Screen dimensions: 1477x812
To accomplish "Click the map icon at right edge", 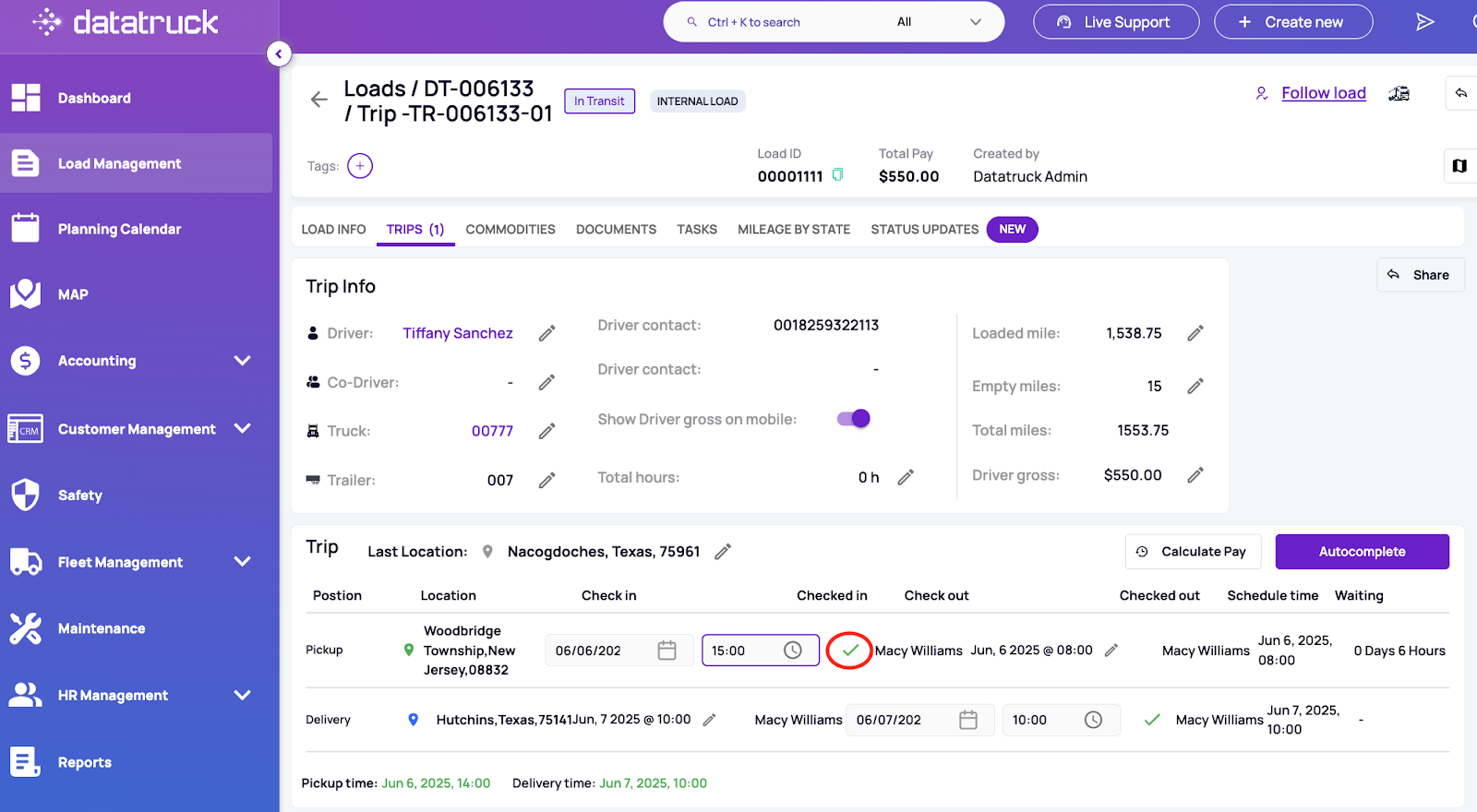I will (x=1459, y=166).
